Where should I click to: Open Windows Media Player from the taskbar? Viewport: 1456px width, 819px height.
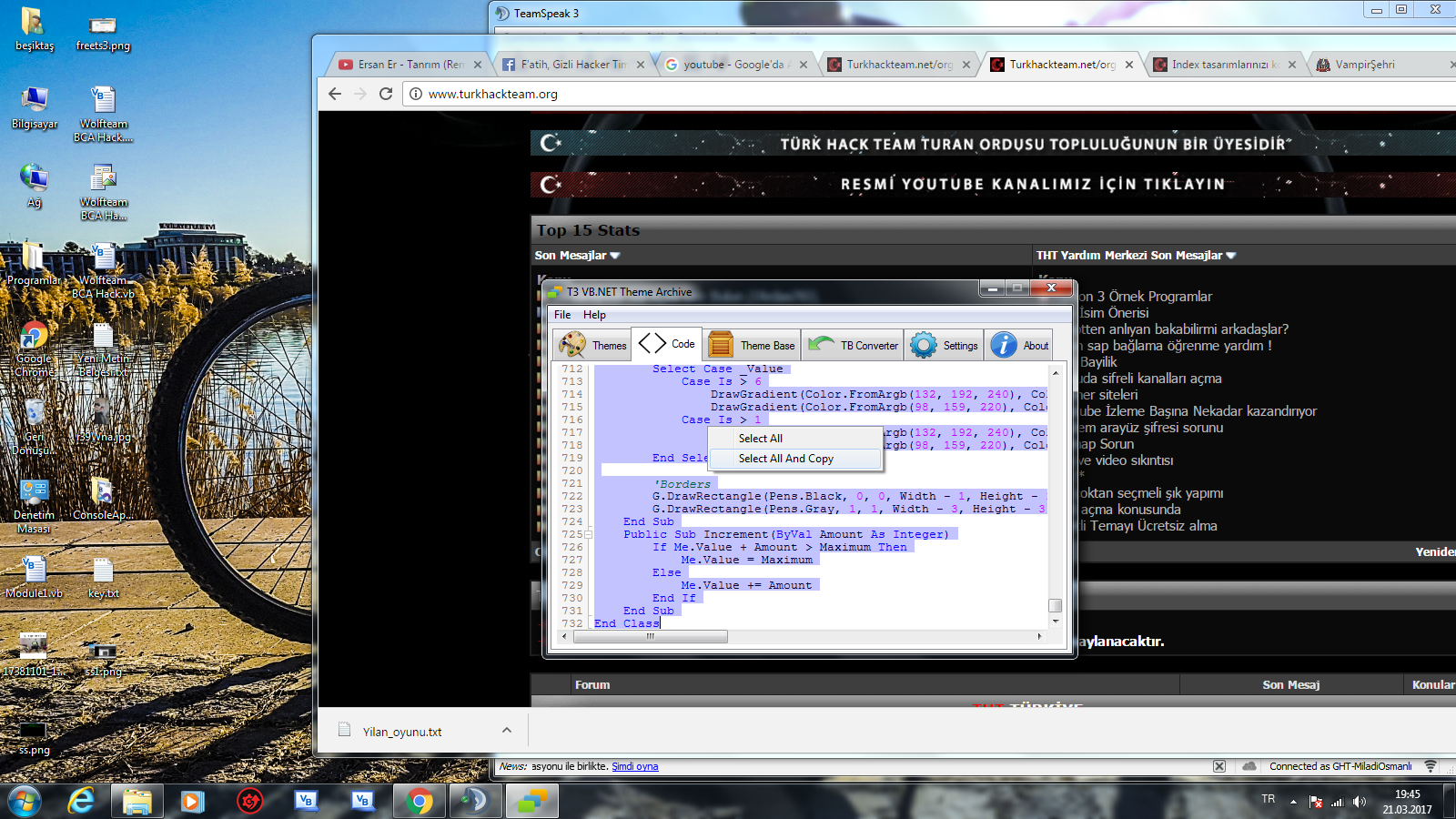pyautogui.click(x=192, y=801)
